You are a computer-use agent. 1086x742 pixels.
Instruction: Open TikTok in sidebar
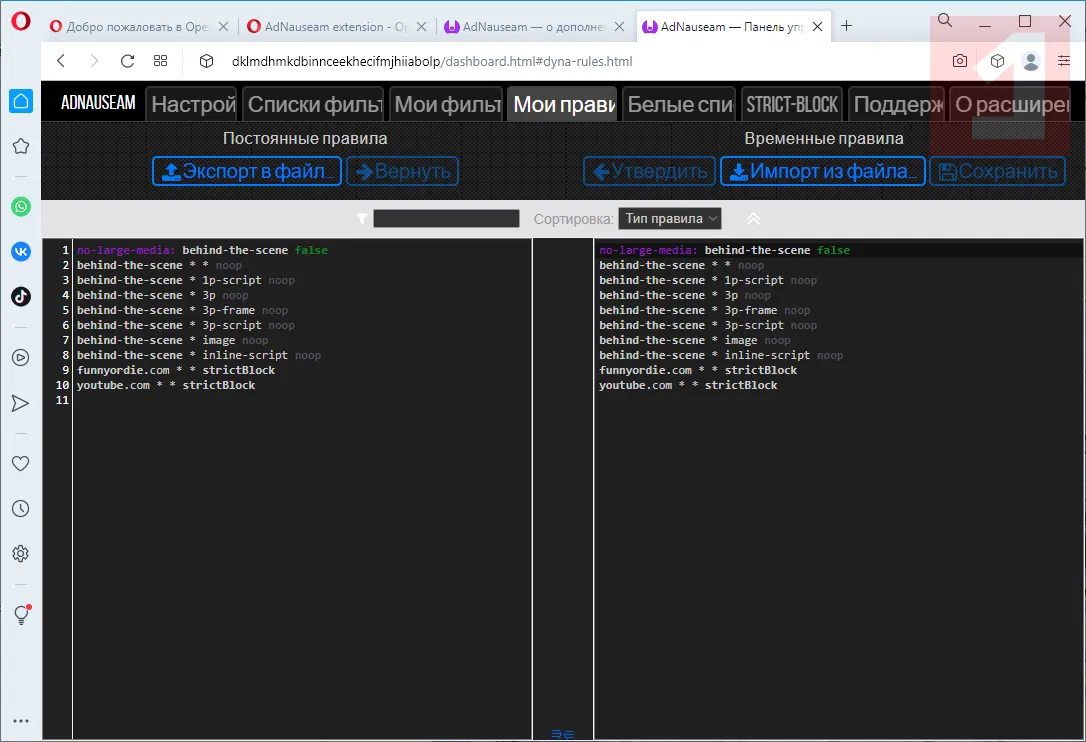pyautogui.click(x=21, y=297)
